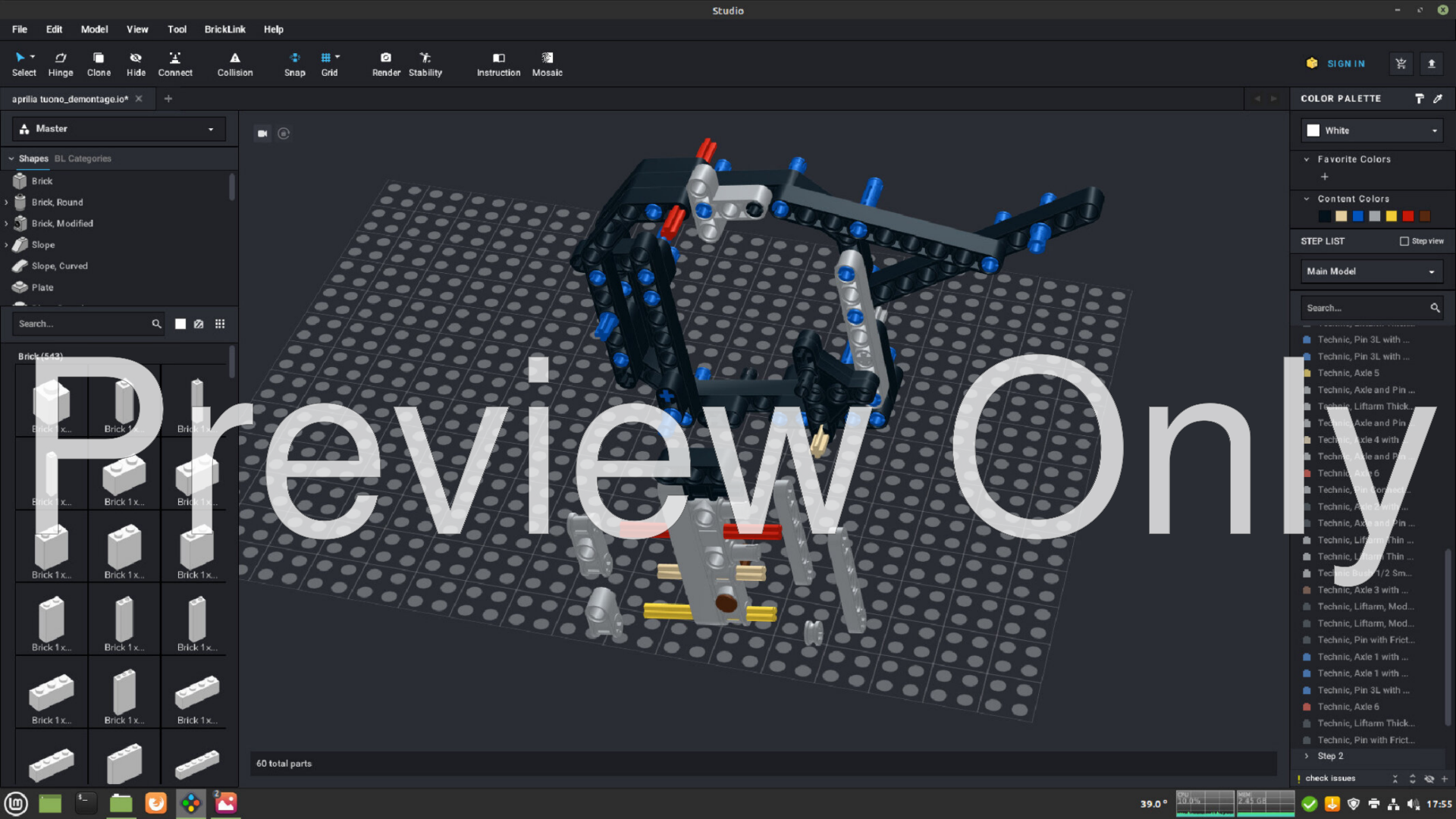
Task: Open the White color dropdown
Action: pos(1372,130)
